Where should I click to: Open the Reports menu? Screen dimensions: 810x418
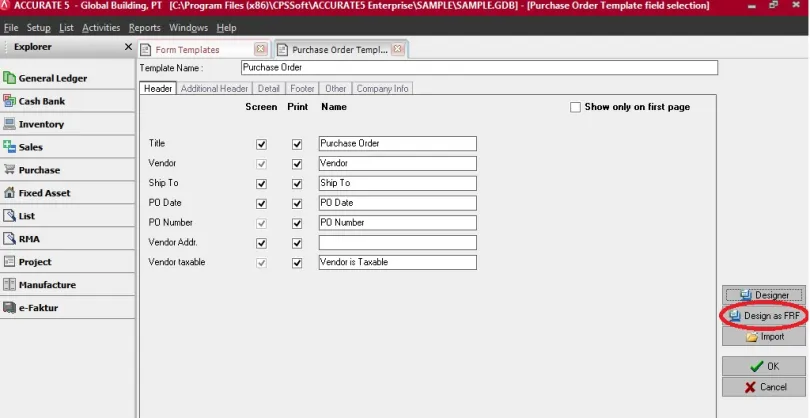tap(144, 28)
